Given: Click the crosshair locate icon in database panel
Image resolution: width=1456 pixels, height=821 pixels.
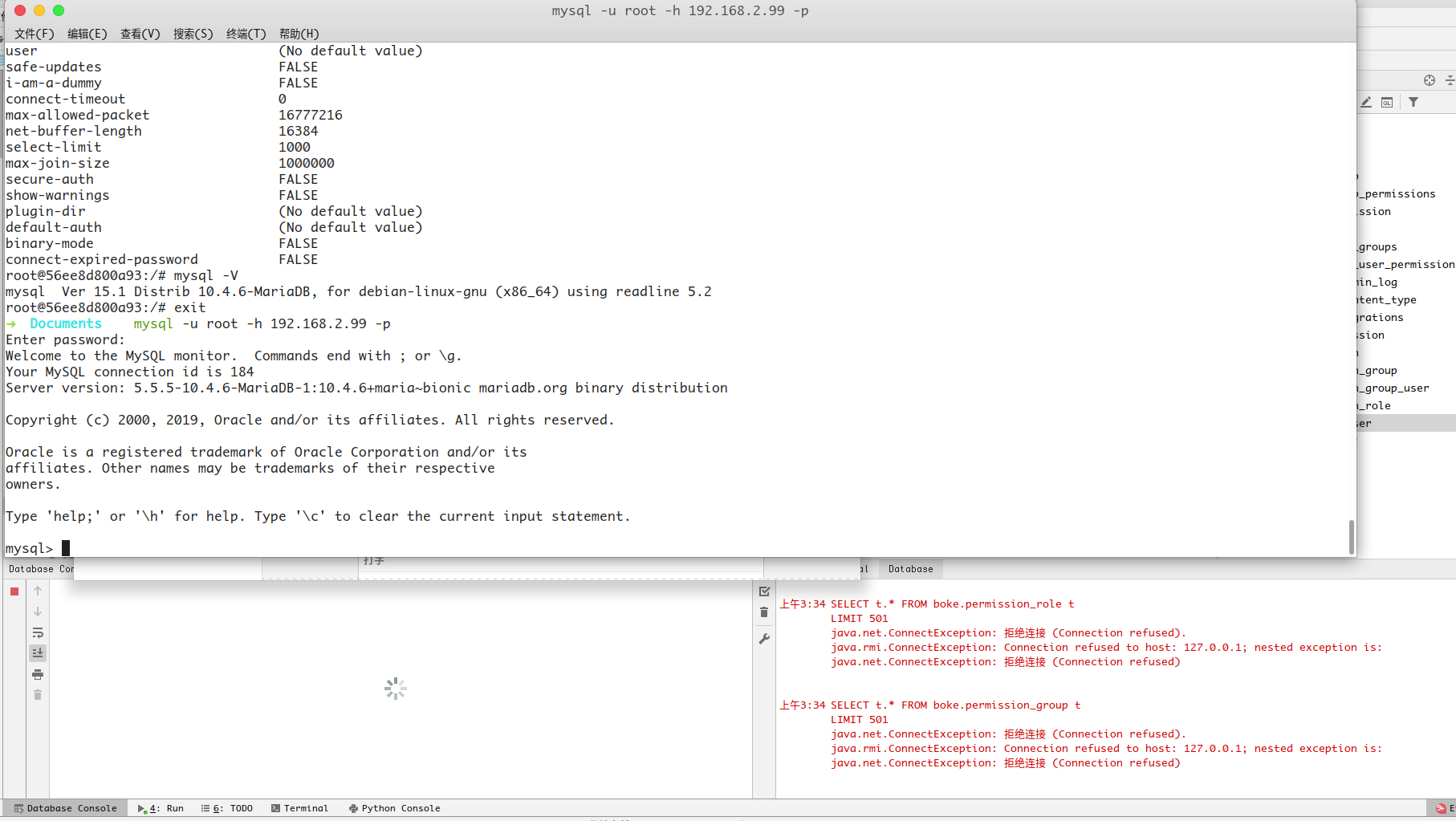Looking at the screenshot, I should coord(1430,80).
